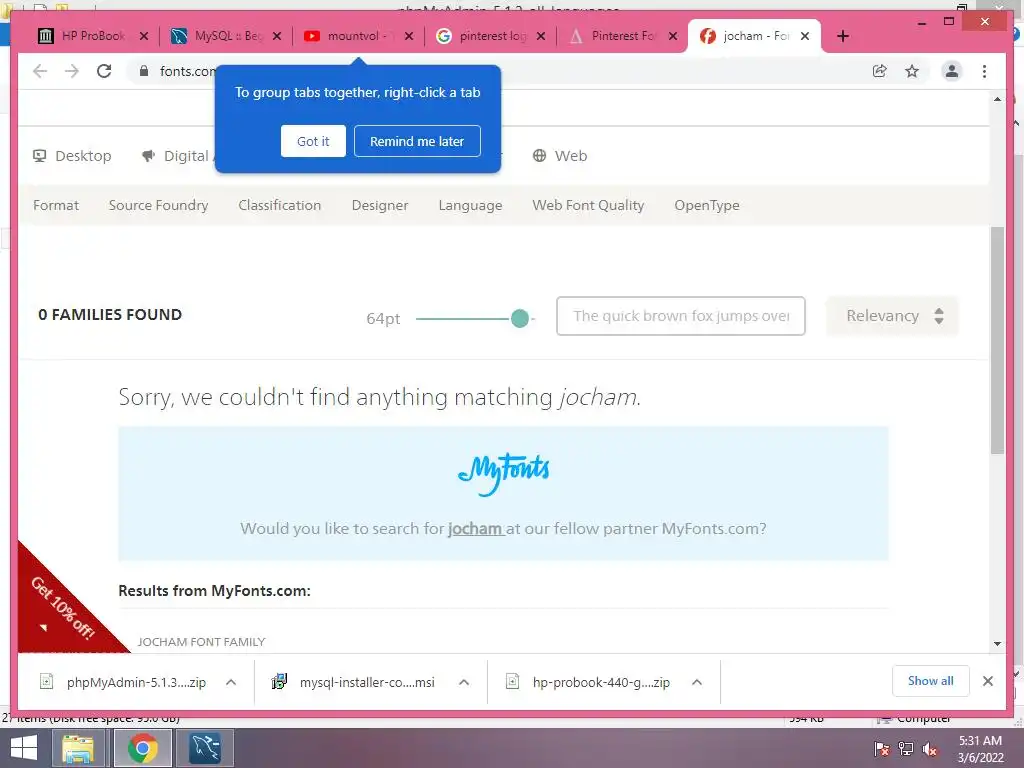Go forward one page
1024x768 pixels.
(x=72, y=71)
